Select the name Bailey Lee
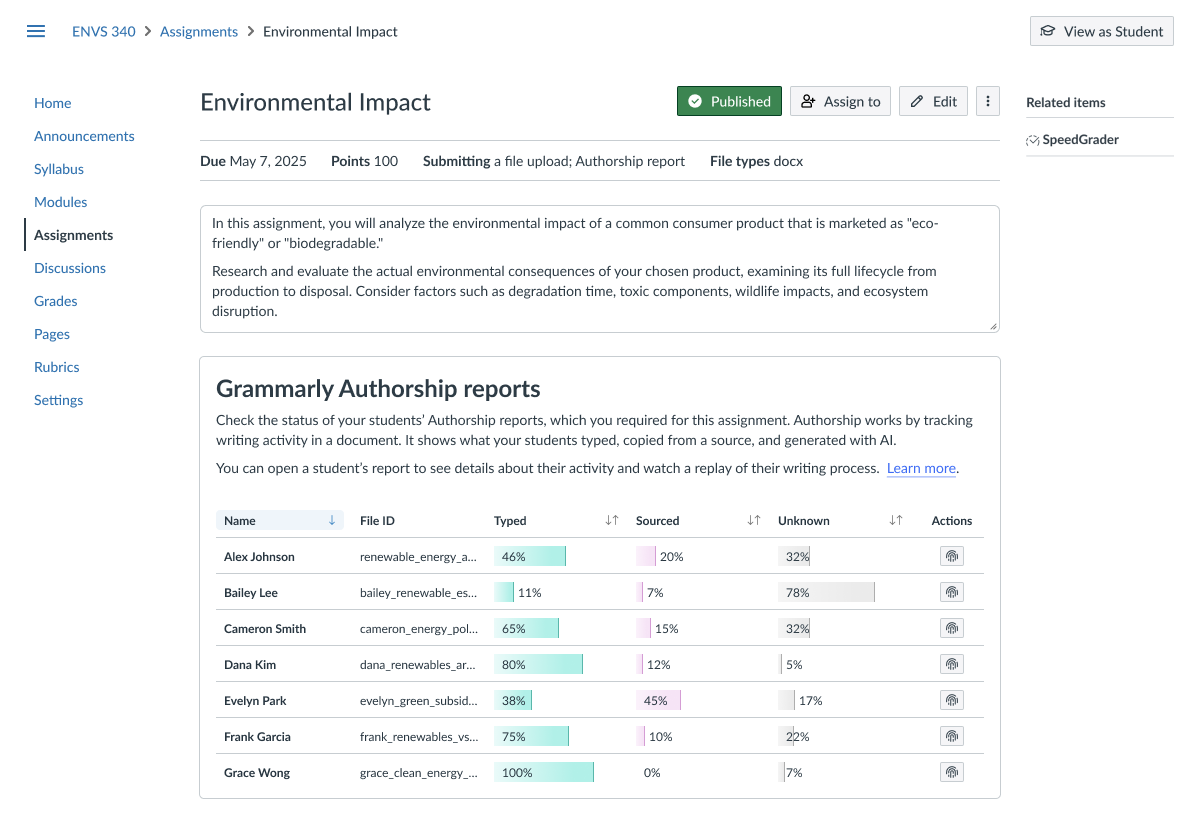The image size is (1198, 832). coord(251,593)
